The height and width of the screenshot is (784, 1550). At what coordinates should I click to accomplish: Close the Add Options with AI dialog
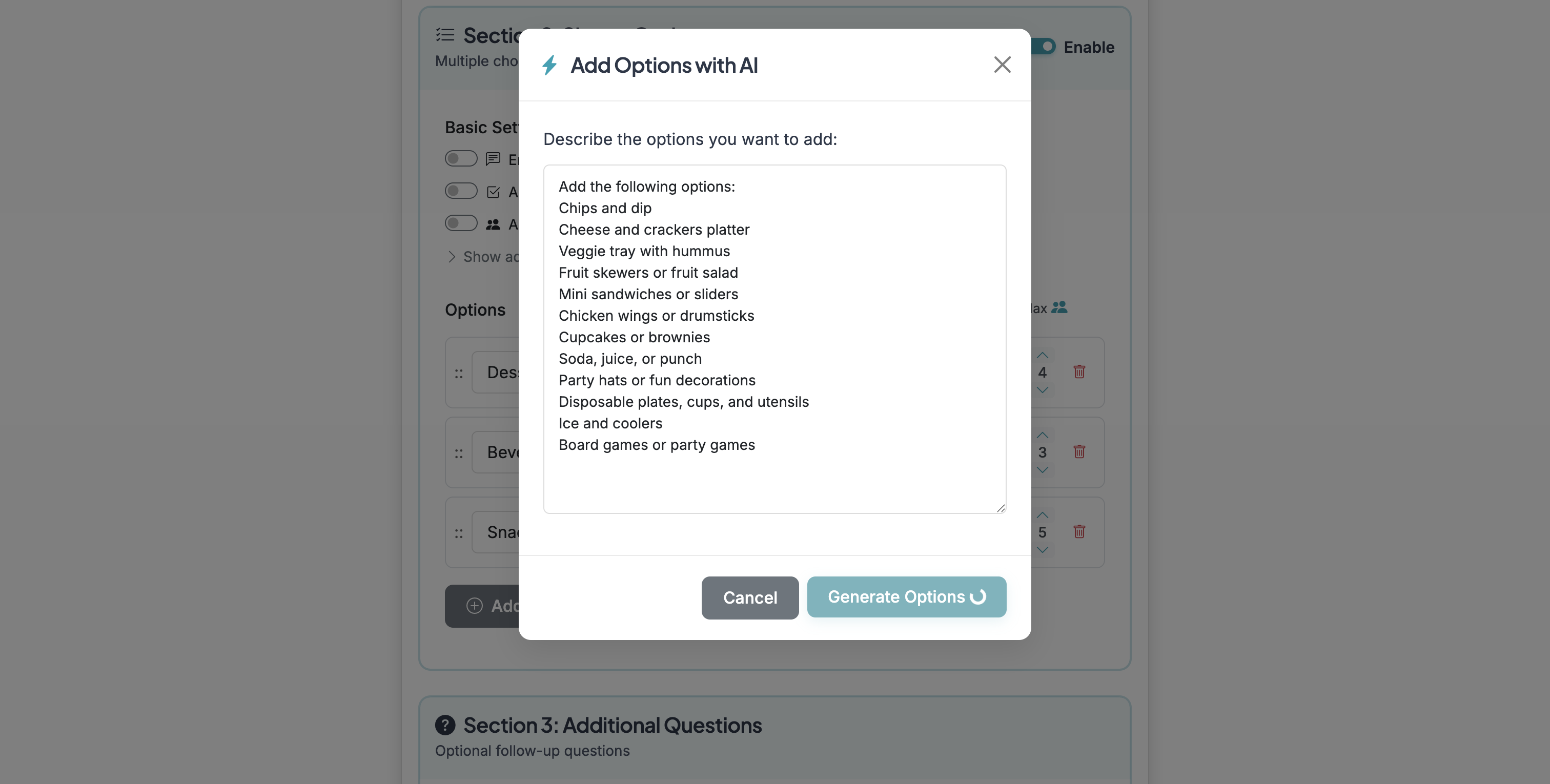[x=1002, y=65]
